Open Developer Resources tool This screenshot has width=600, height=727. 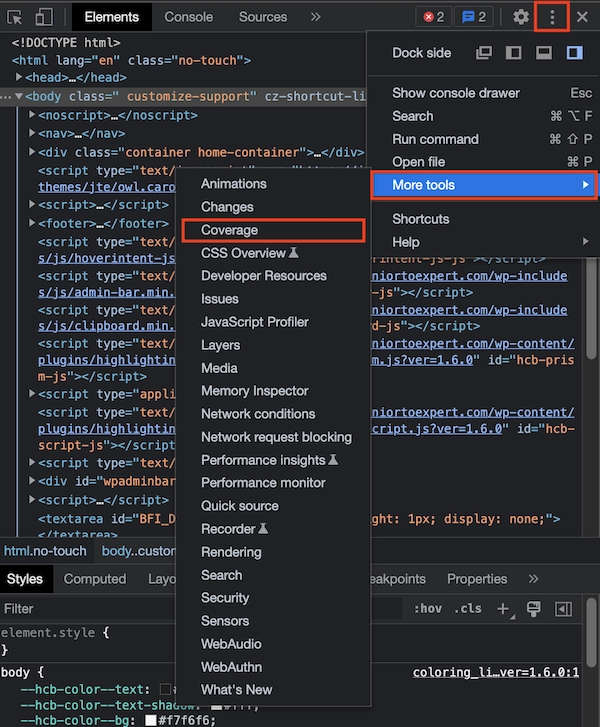(273, 276)
